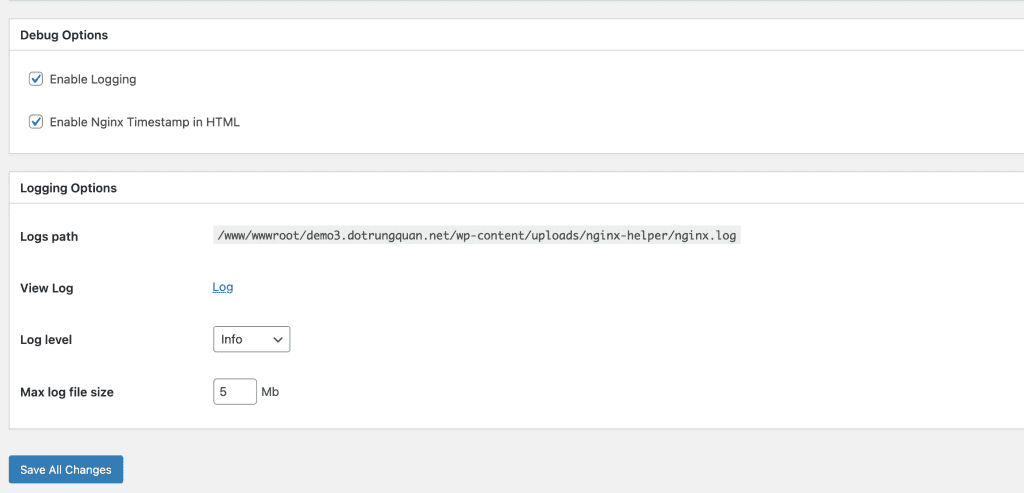Click the 'Enable Nginx Timestamp in HTML' label
Viewport: 1024px width, 493px height.
(144, 122)
